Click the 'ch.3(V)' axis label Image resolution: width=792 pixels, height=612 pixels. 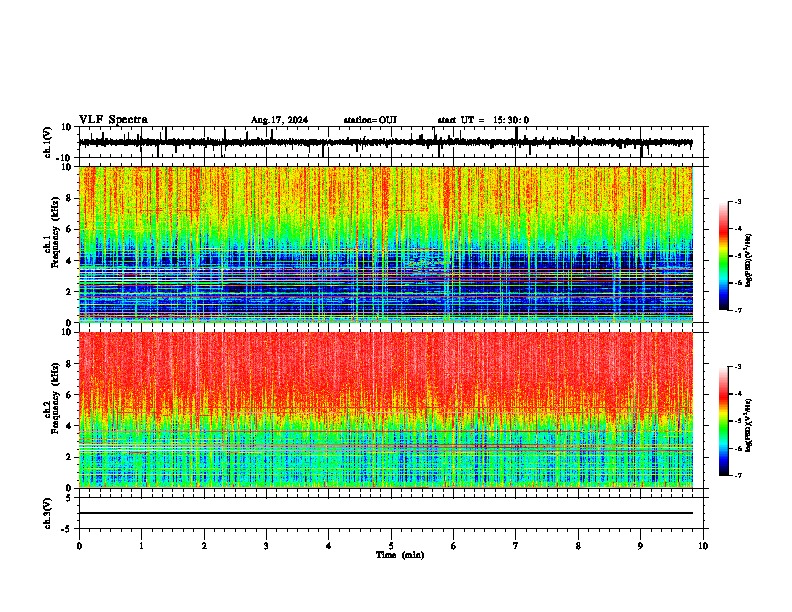(x=48, y=513)
